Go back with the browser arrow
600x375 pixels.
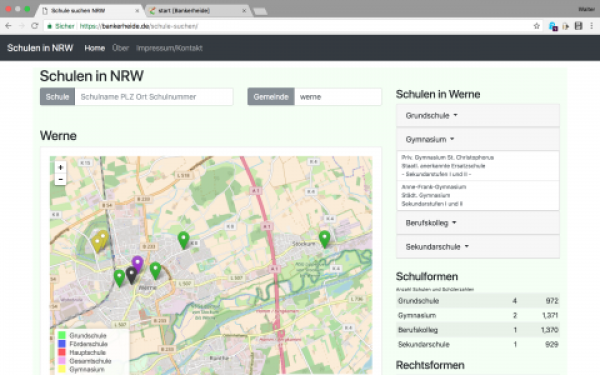pos(8,26)
